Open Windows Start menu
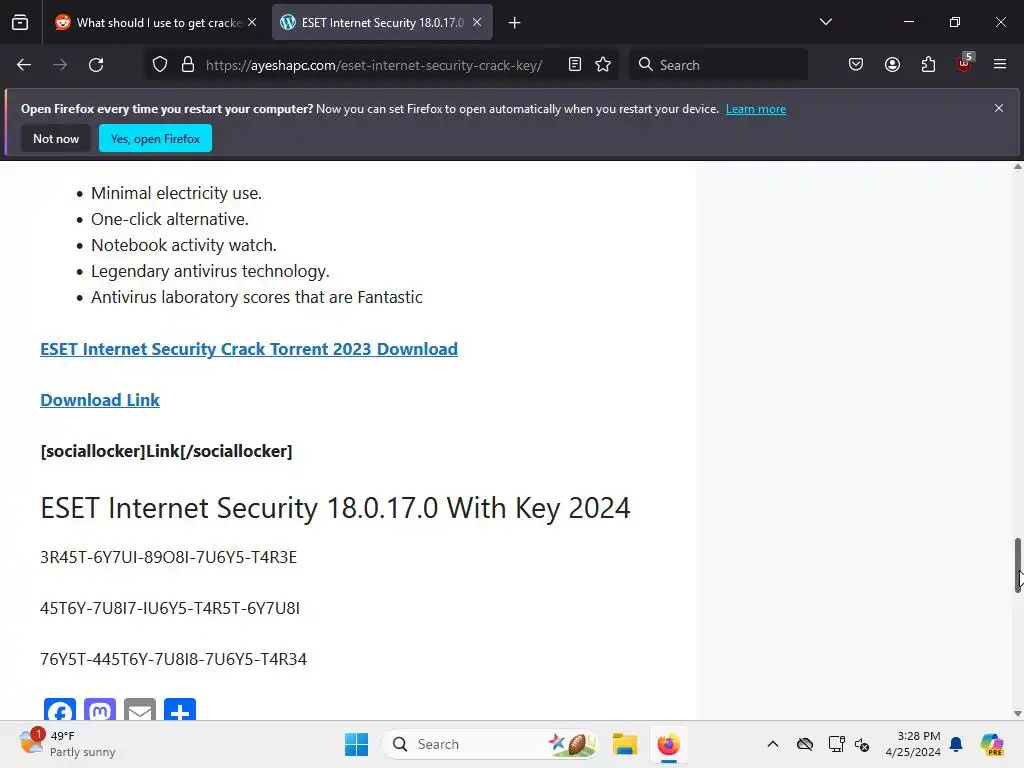Screen dimensions: 1024x768 [357, 744]
